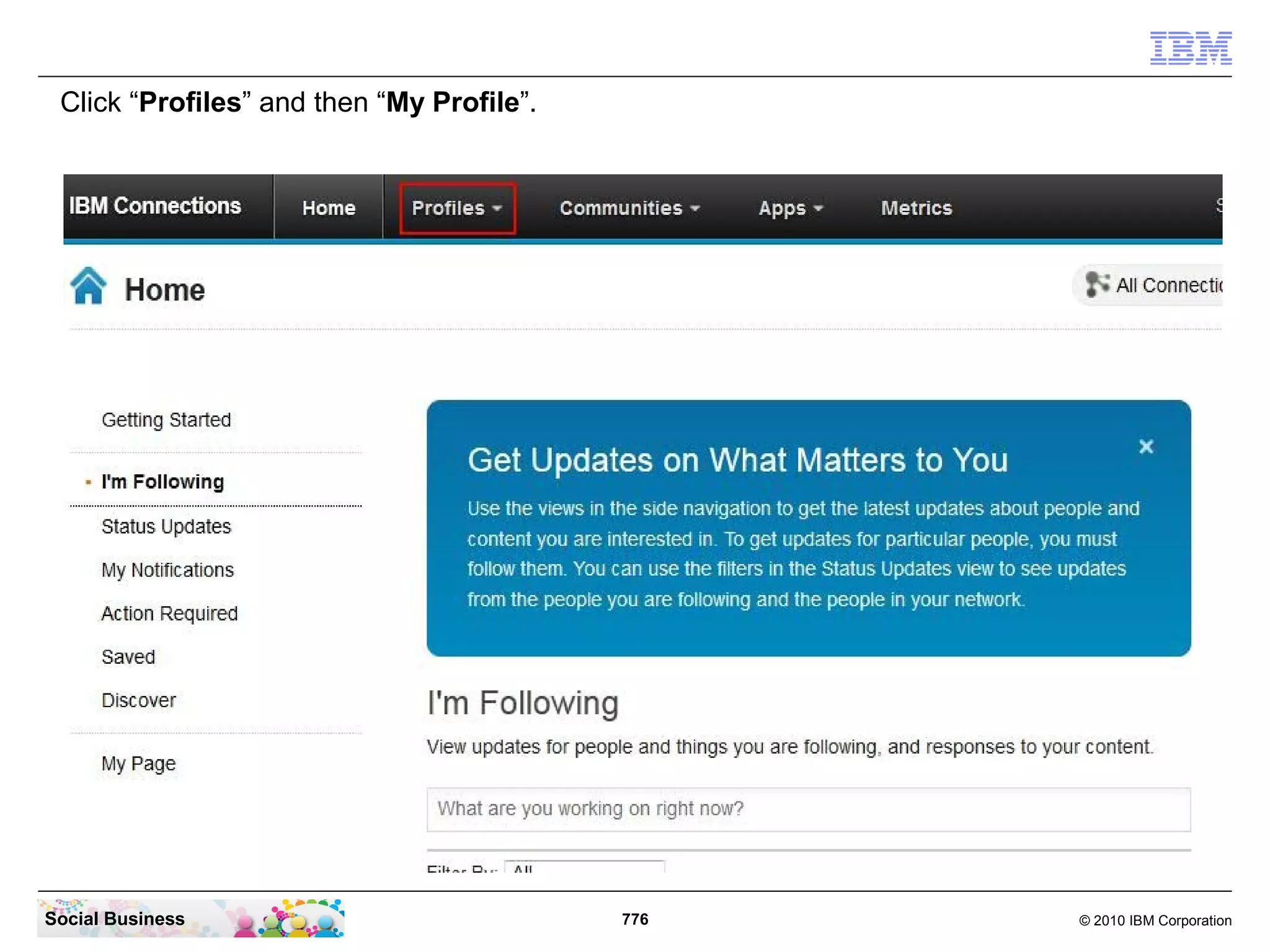This screenshot has width=1270, height=952.
Task: Close the Get Updates banner
Action: (x=1146, y=446)
